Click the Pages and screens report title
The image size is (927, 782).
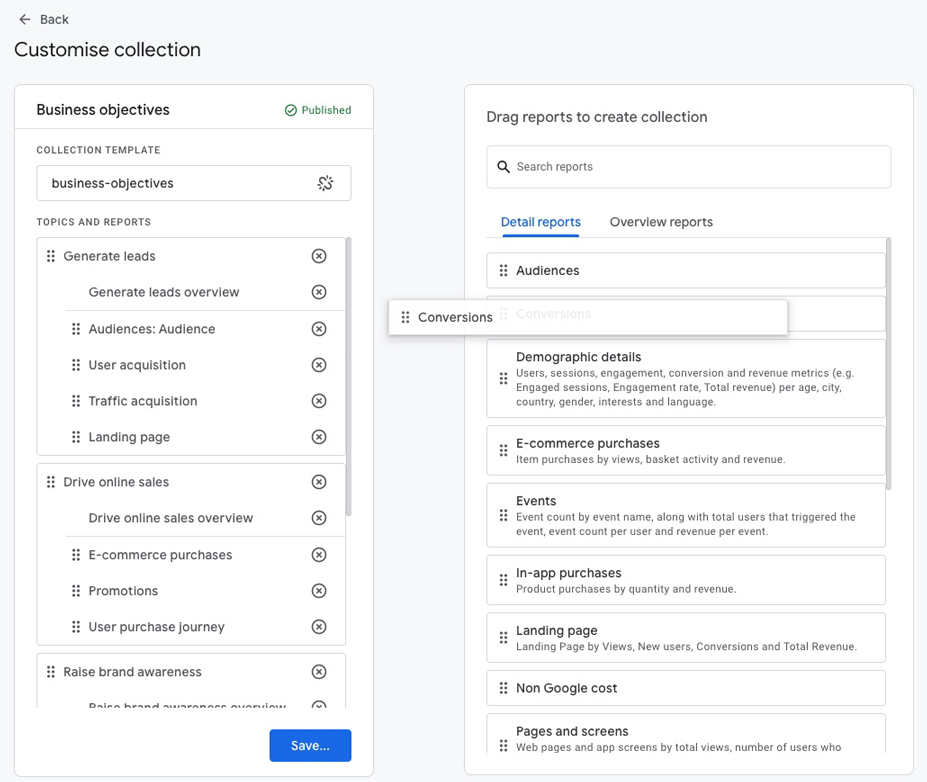tap(572, 731)
